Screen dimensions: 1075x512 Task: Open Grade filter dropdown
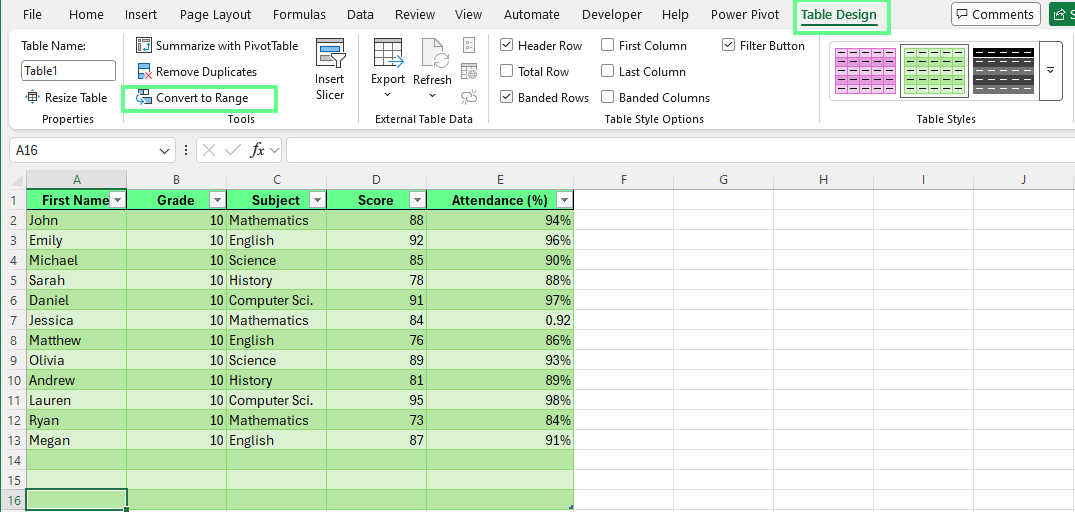click(217, 200)
